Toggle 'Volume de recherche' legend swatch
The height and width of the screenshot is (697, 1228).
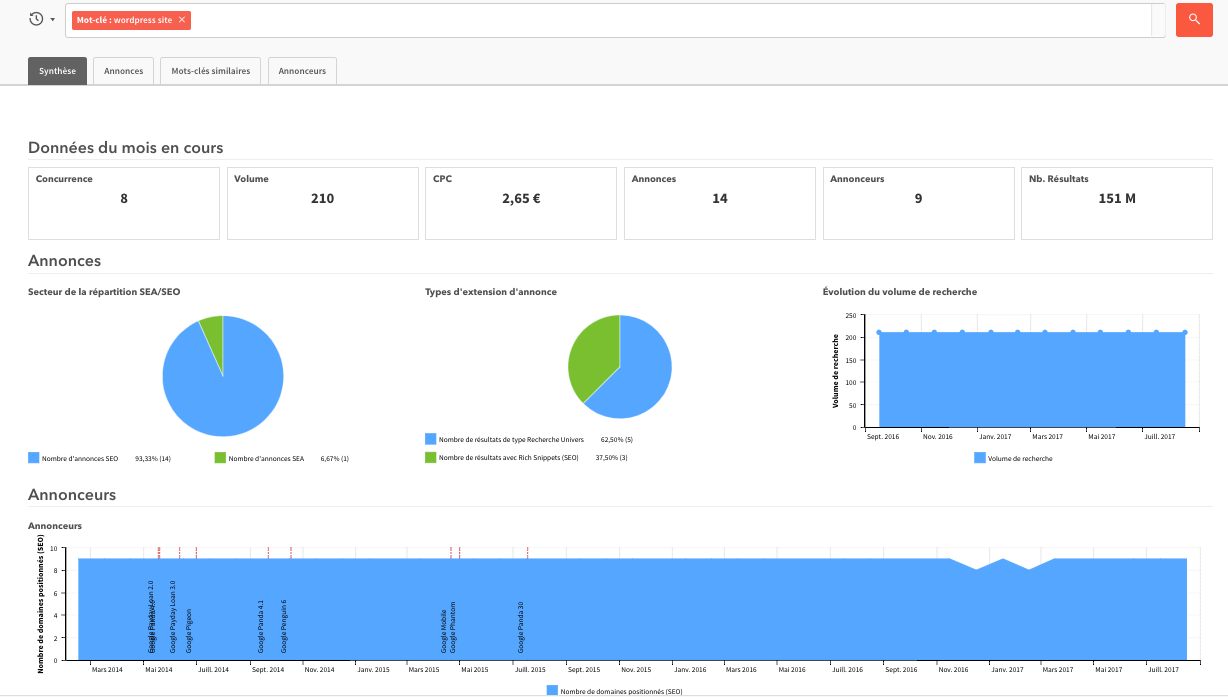(x=979, y=458)
